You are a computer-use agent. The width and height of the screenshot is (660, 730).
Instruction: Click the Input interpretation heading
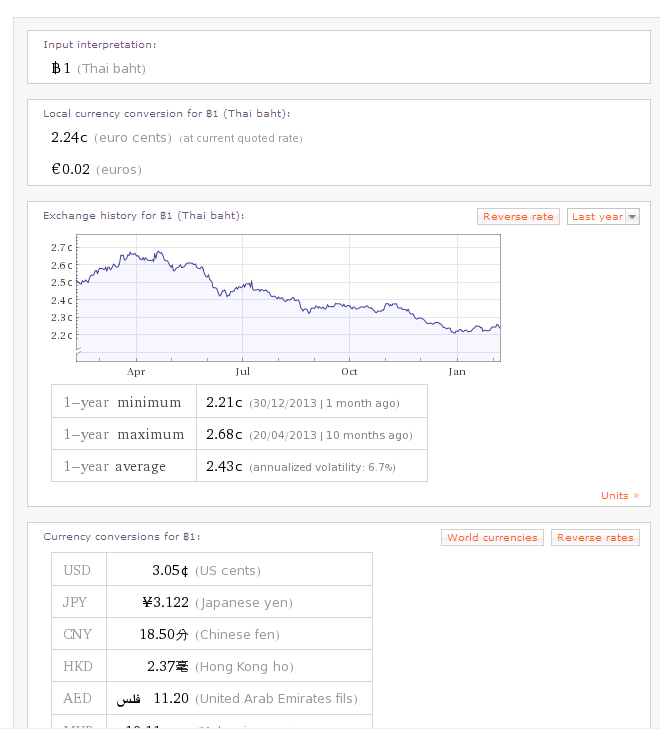(x=99, y=45)
